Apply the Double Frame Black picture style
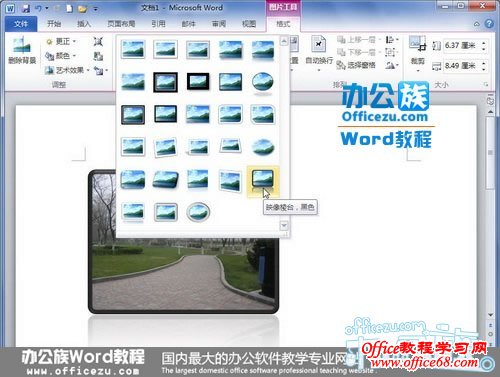The image size is (500, 377). tap(165, 82)
